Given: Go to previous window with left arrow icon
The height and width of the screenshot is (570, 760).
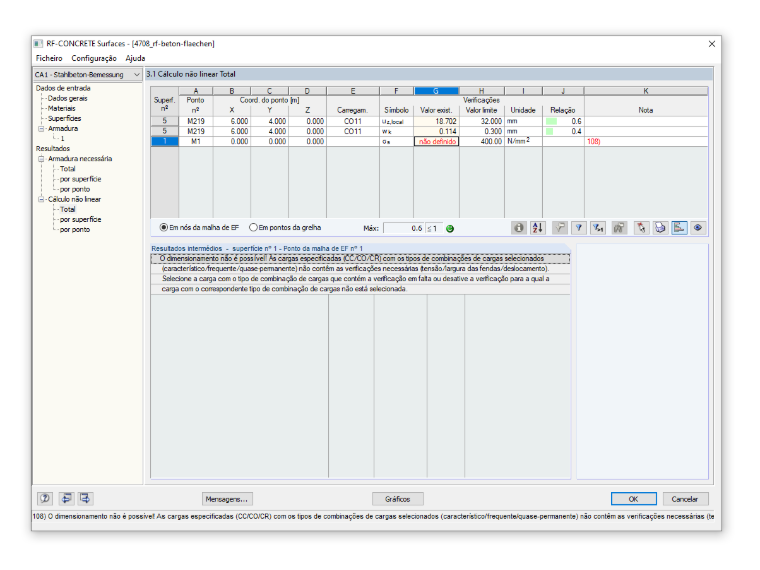Looking at the screenshot, I should click(66, 498).
